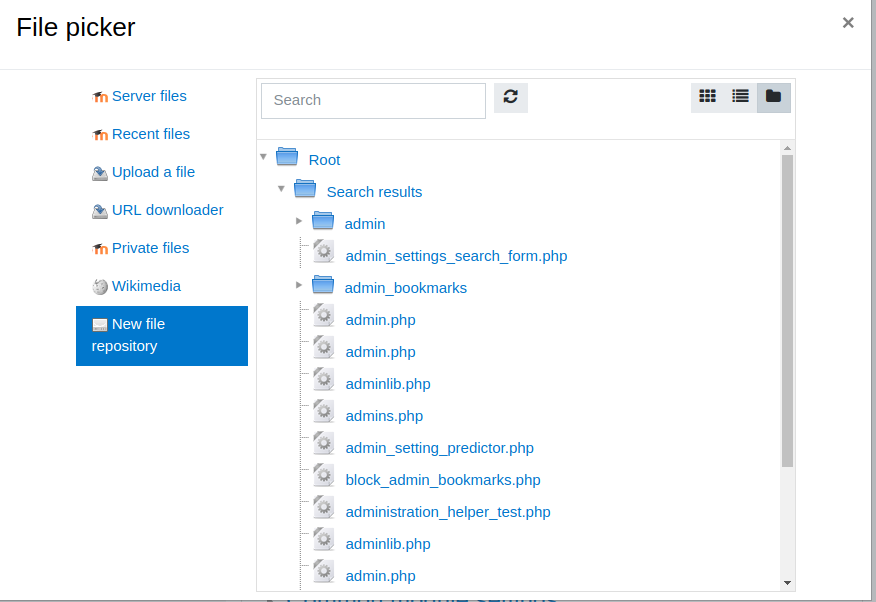Switch to icon grid view
Image resolution: width=876 pixels, height=602 pixels.
[707, 97]
